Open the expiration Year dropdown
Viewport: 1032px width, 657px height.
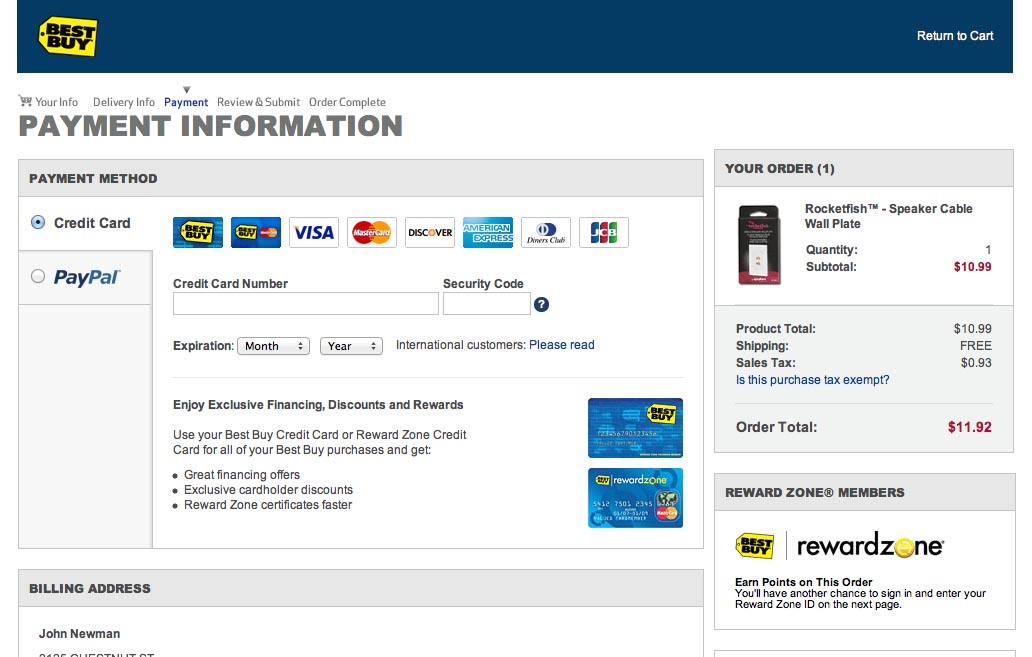pyautogui.click(x=352, y=346)
